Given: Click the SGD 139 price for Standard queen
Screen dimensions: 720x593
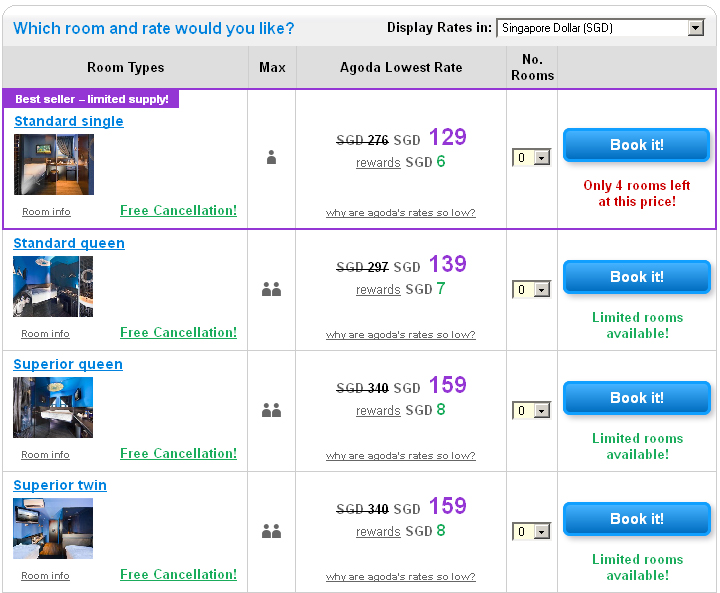Looking at the screenshot, I should pyautogui.click(x=448, y=264).
